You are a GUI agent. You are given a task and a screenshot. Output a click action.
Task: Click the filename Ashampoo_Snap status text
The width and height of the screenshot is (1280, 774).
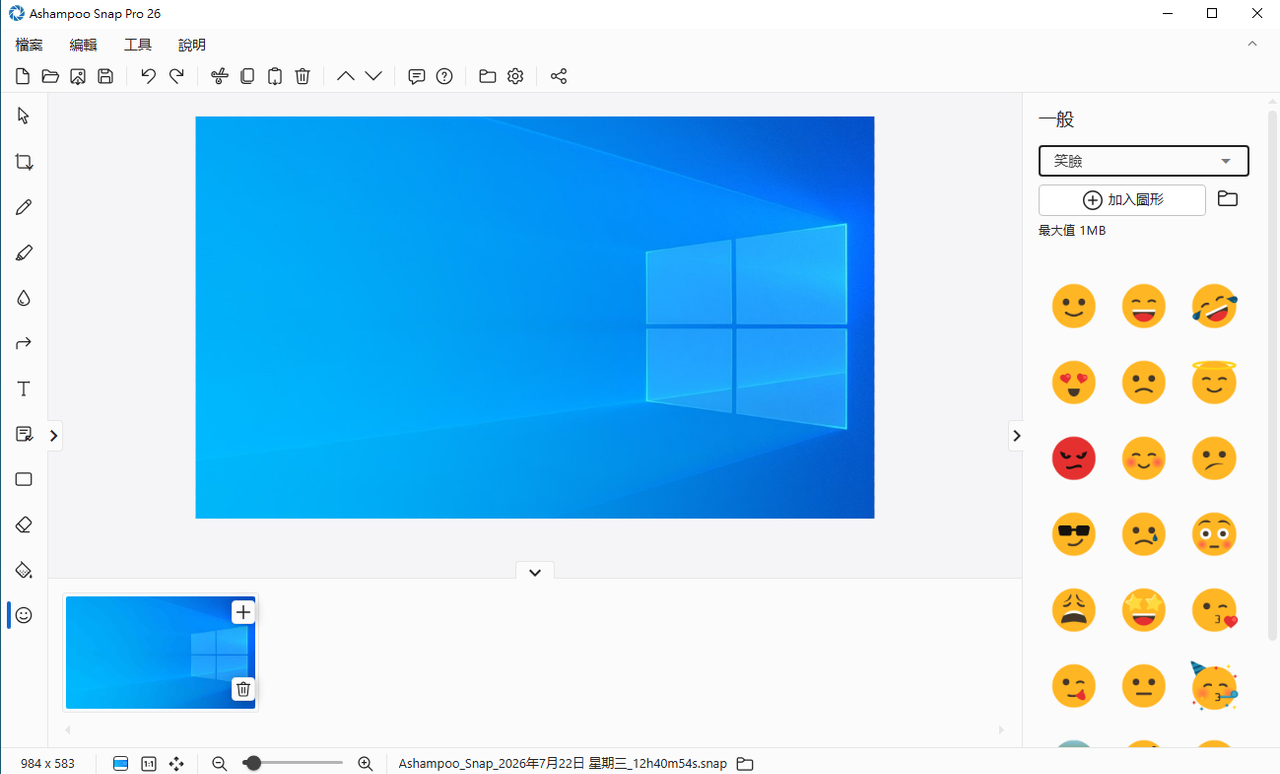pyautogui.click(x=563, y=763)
